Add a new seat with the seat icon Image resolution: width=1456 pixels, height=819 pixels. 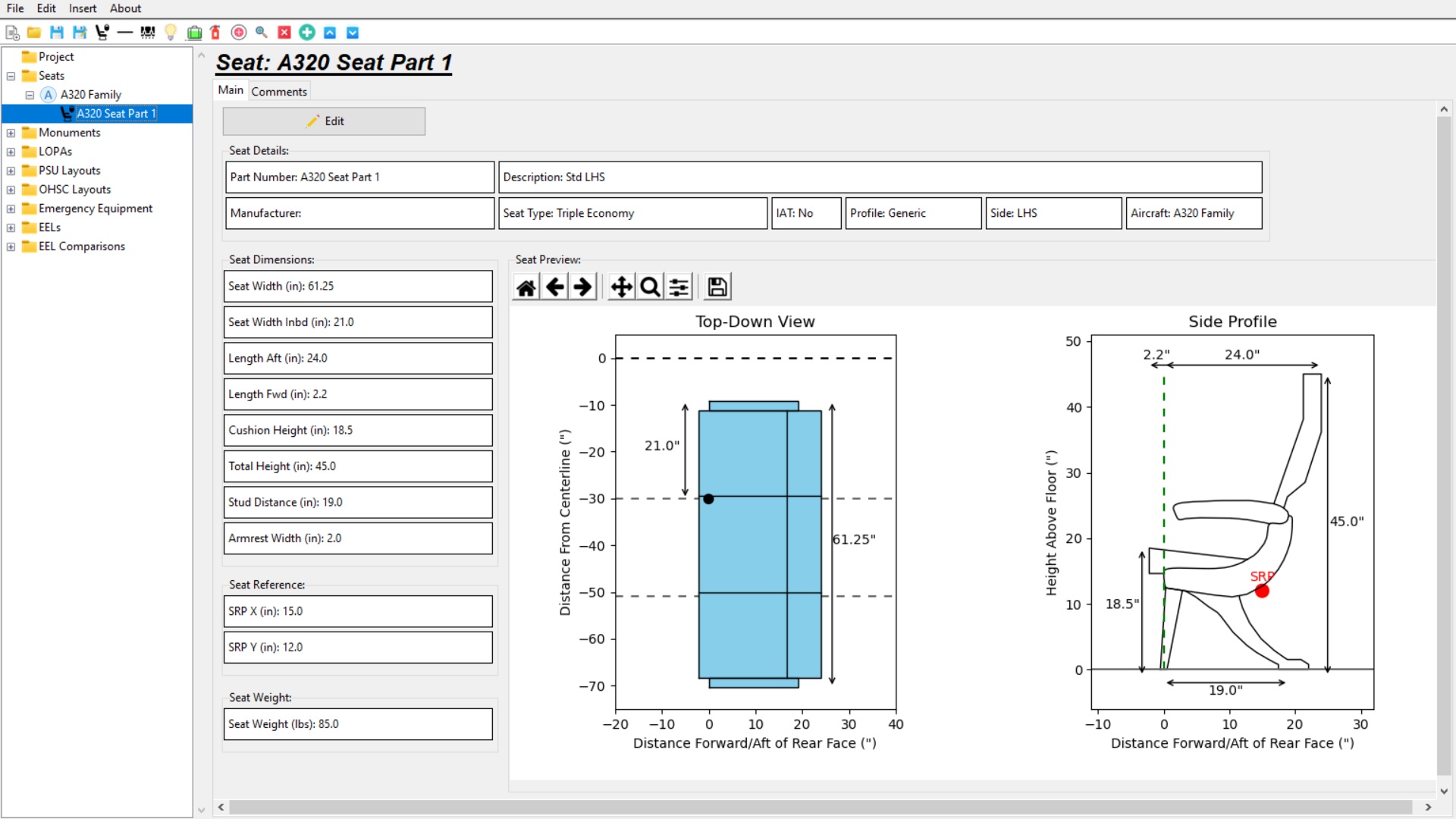[102, 33]
